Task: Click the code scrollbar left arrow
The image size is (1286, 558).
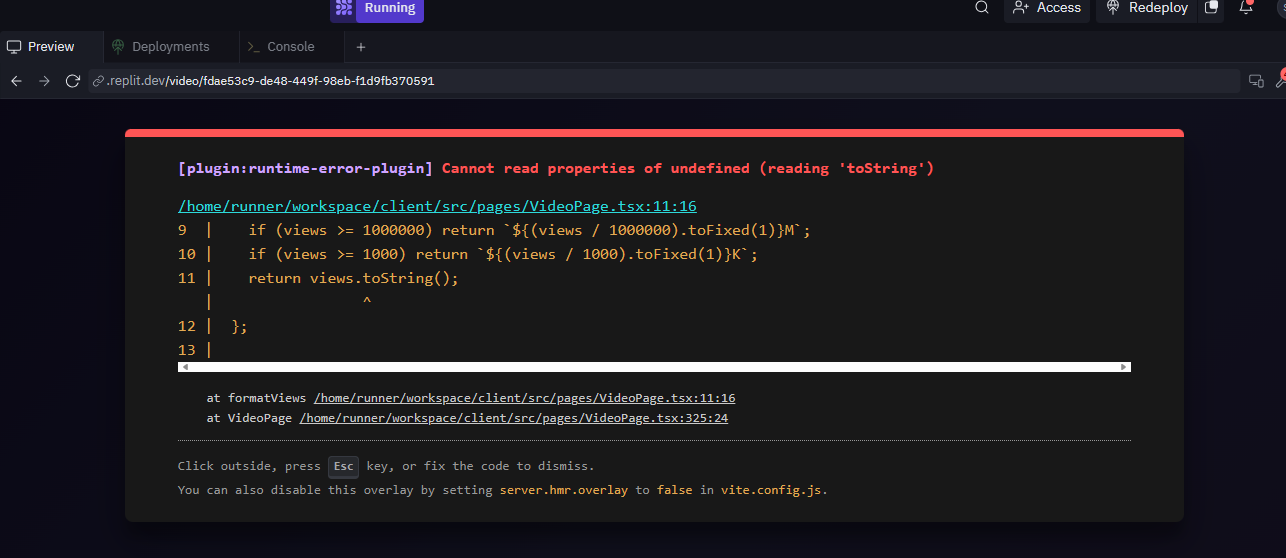Action: pos(184,367)
